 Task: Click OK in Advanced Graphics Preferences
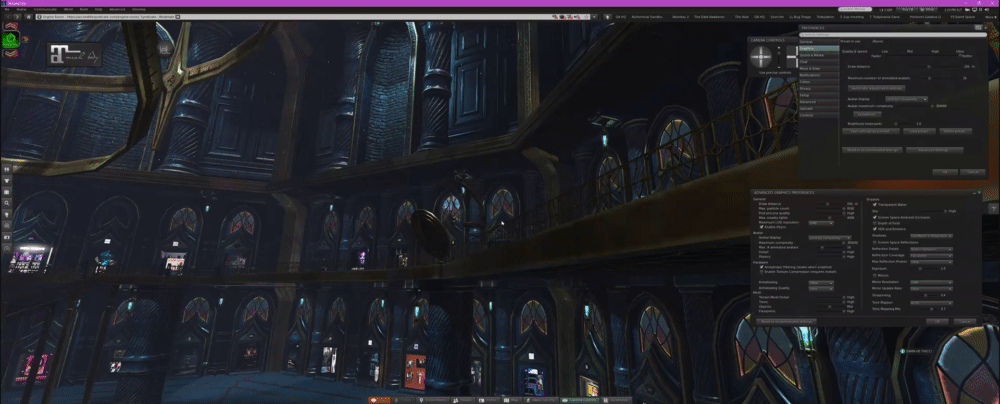pyautogui.click(x=937, y=322)
